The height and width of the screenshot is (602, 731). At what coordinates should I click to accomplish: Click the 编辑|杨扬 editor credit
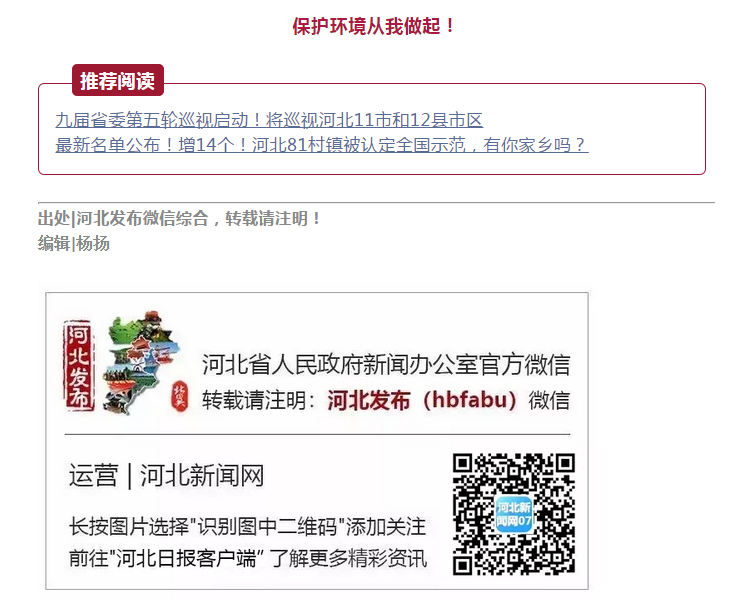(x=74, y=243)
